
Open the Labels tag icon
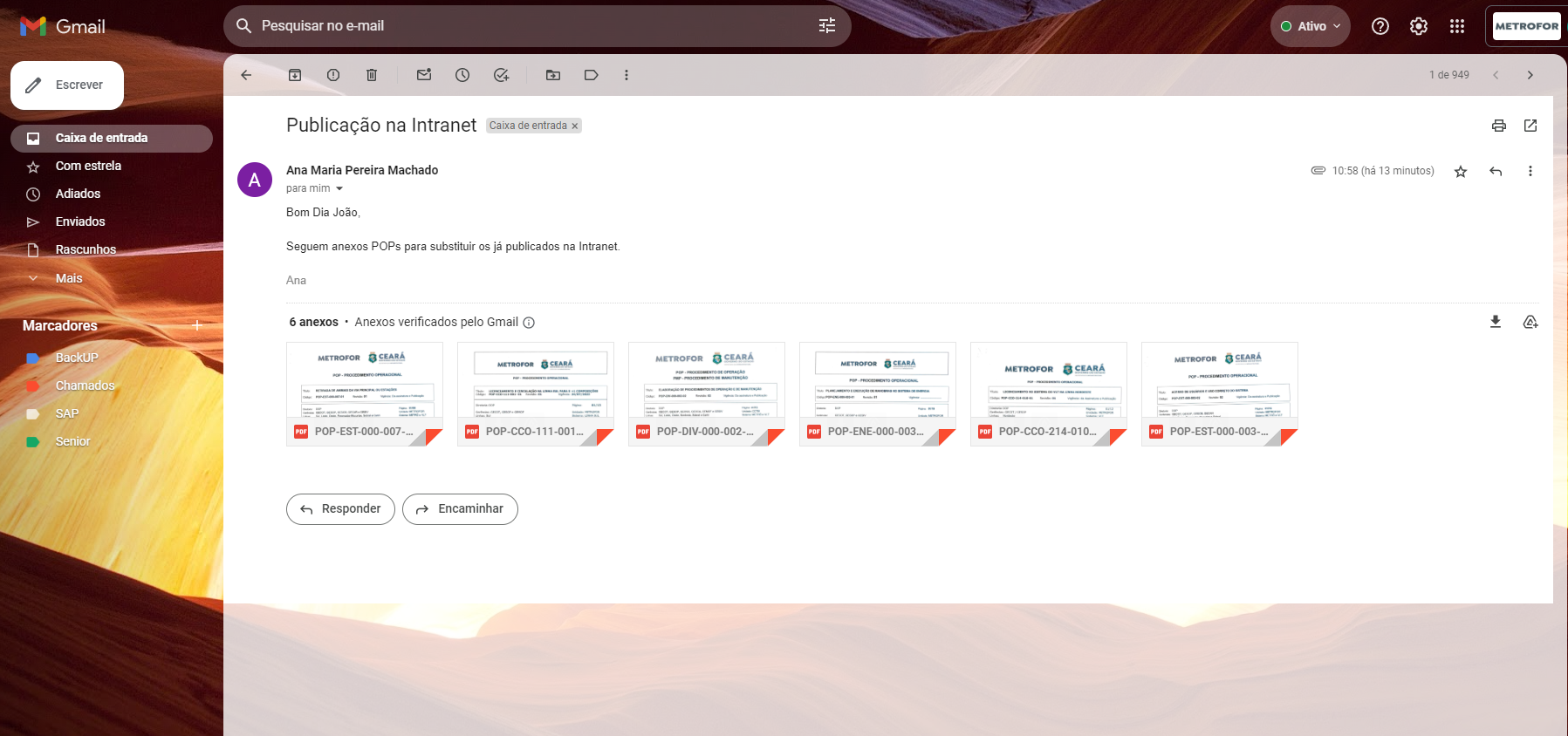592,75
